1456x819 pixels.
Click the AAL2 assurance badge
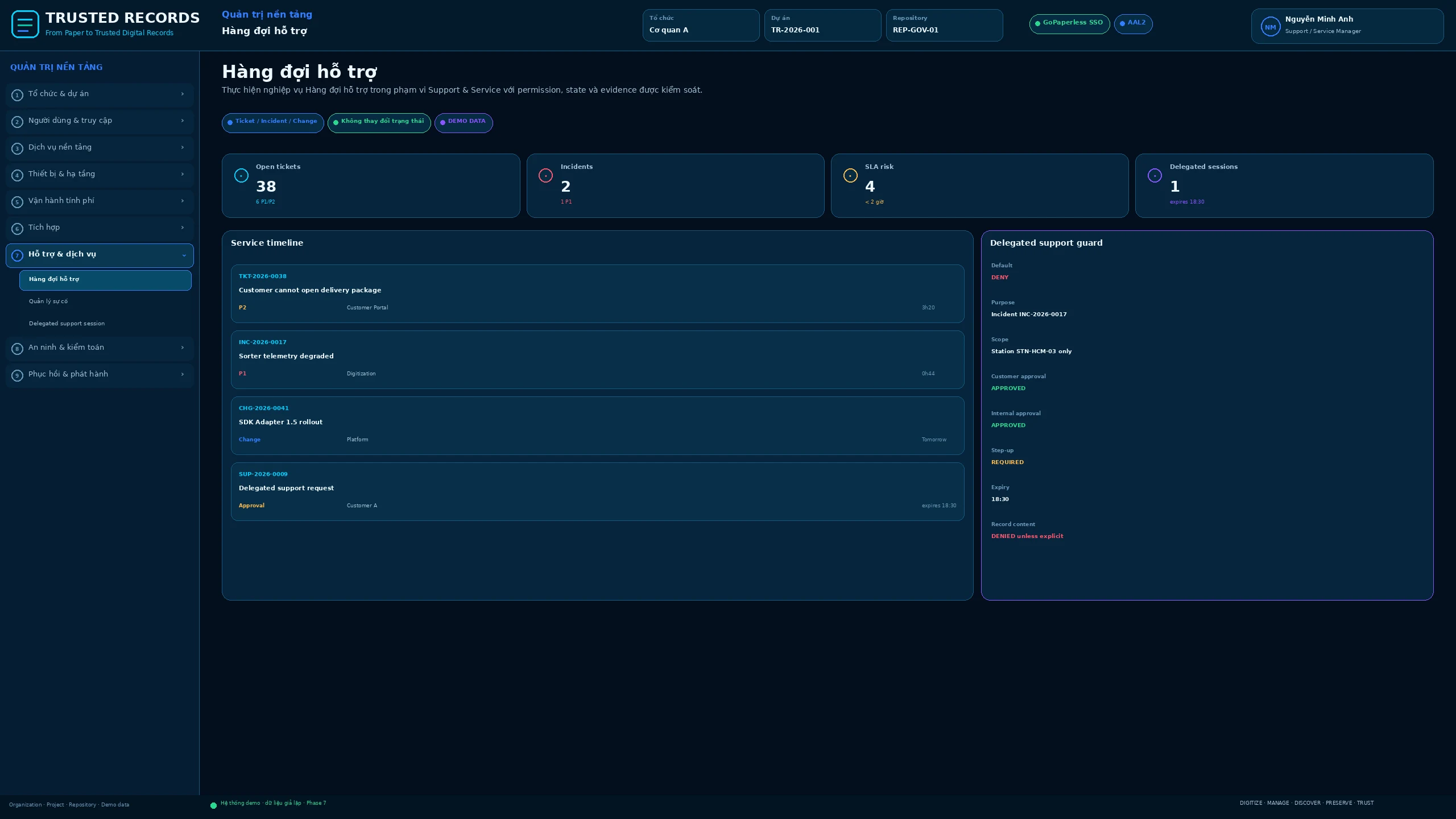coord(1133,24)
